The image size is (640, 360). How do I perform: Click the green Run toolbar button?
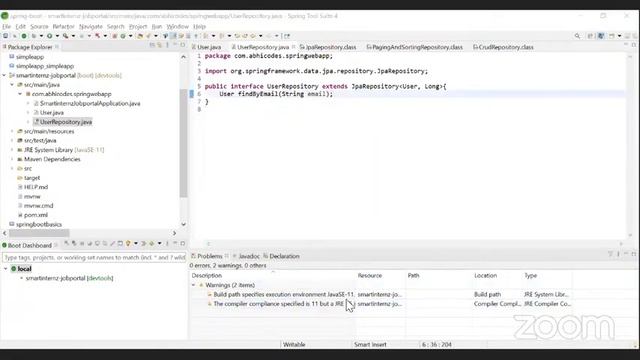pos(49,36)
